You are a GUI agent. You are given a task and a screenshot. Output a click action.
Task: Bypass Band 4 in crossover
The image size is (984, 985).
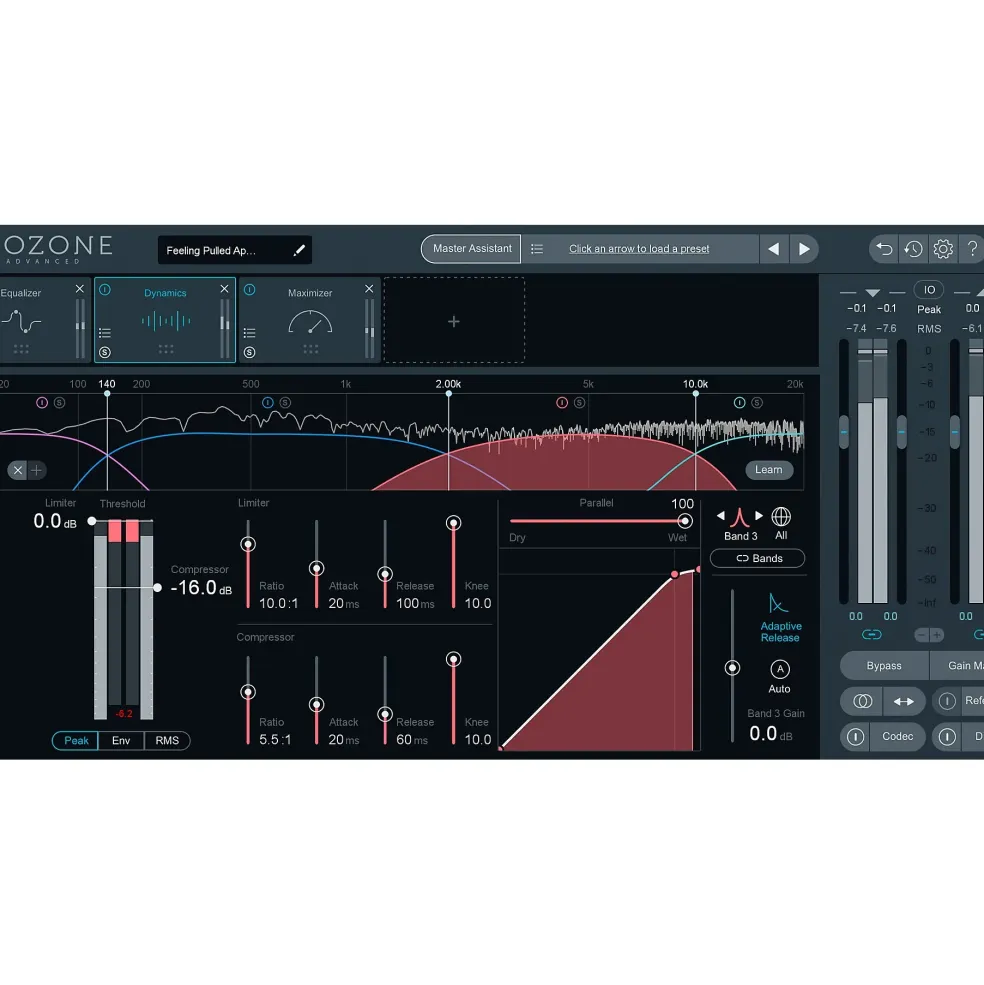[x=740, y=403]
